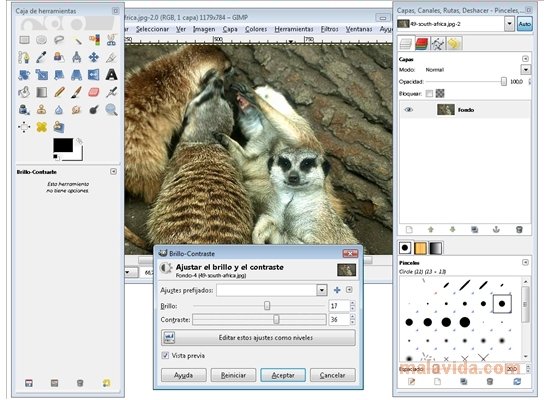The image size is (550, 400).
Task: Select the Text tool
Action: coord(111,75)
